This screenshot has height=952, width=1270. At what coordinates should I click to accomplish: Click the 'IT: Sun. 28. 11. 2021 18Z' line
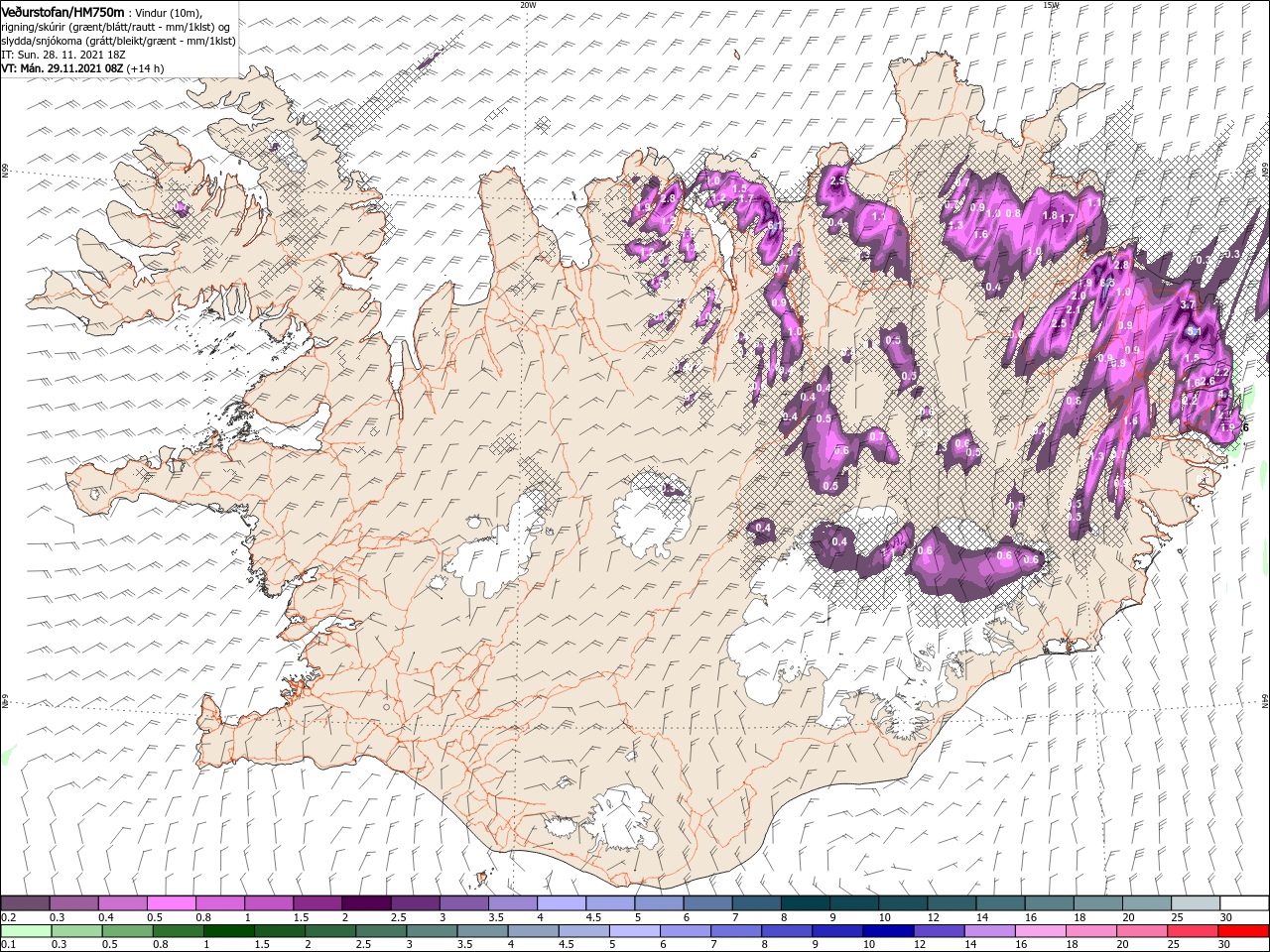click(65, 55)
